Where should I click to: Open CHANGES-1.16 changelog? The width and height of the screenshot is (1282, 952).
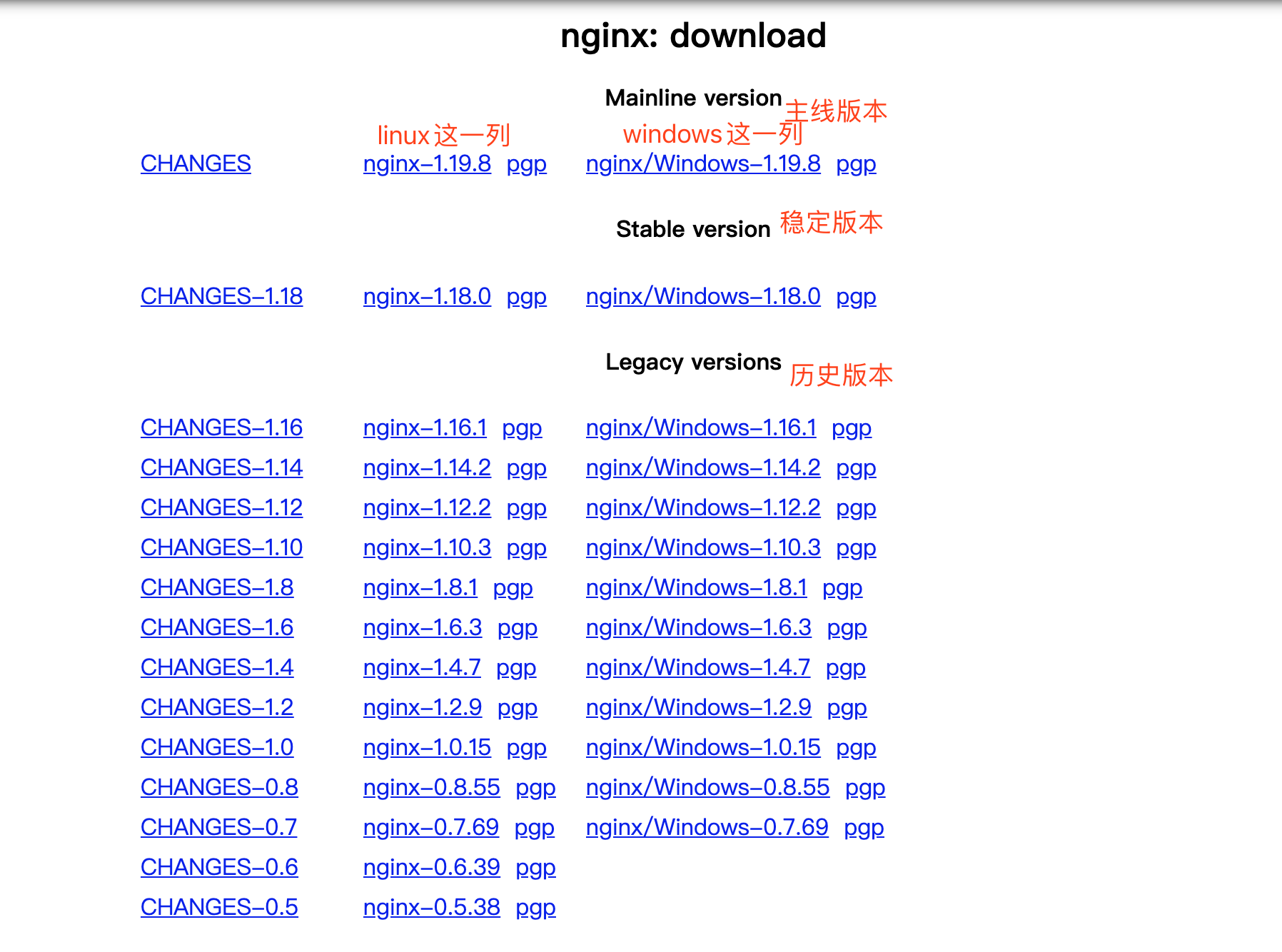click(222, 427)
